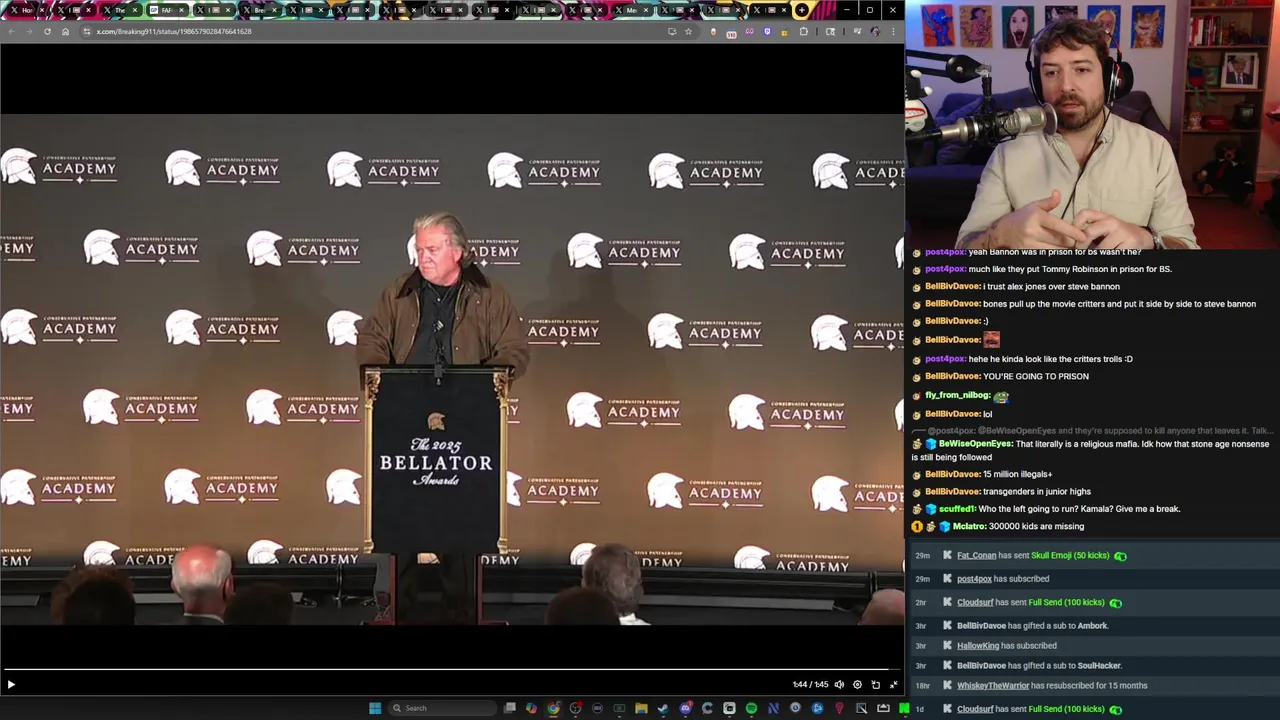
Task: Click the '1:44 / 1:45' timestamp
Action: click(x=810, y=685)
